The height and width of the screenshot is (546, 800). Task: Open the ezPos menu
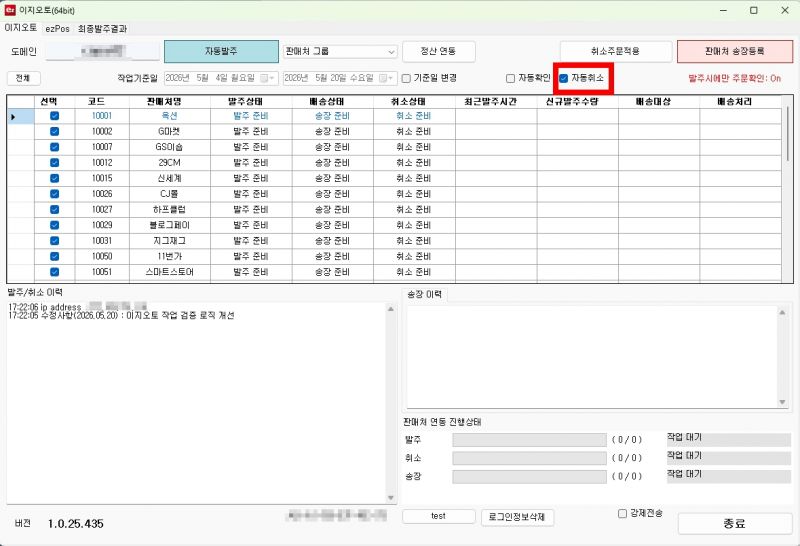(x=57, y=29)
